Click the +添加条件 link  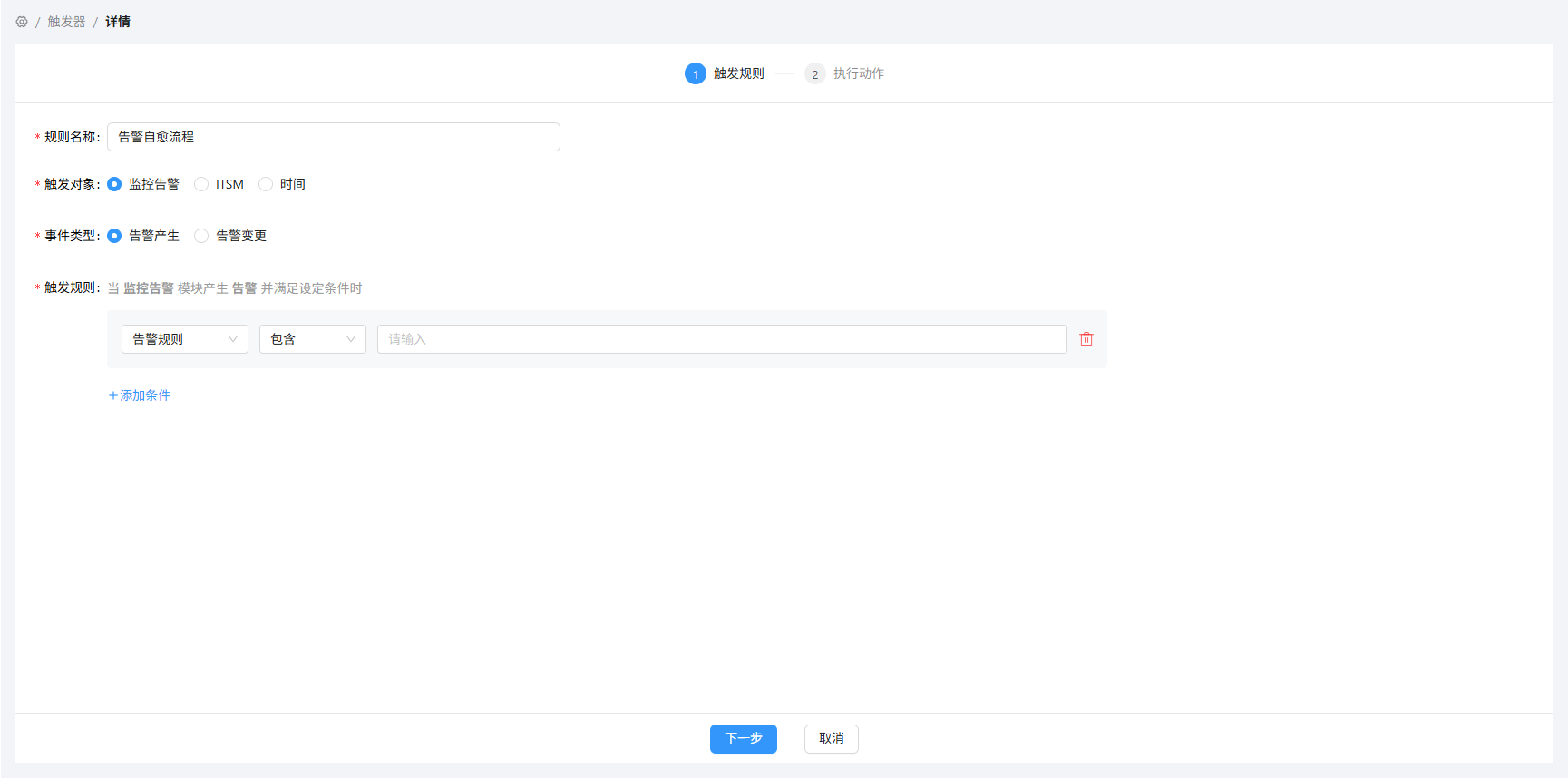pyautogui.click(x=140, y=395)
